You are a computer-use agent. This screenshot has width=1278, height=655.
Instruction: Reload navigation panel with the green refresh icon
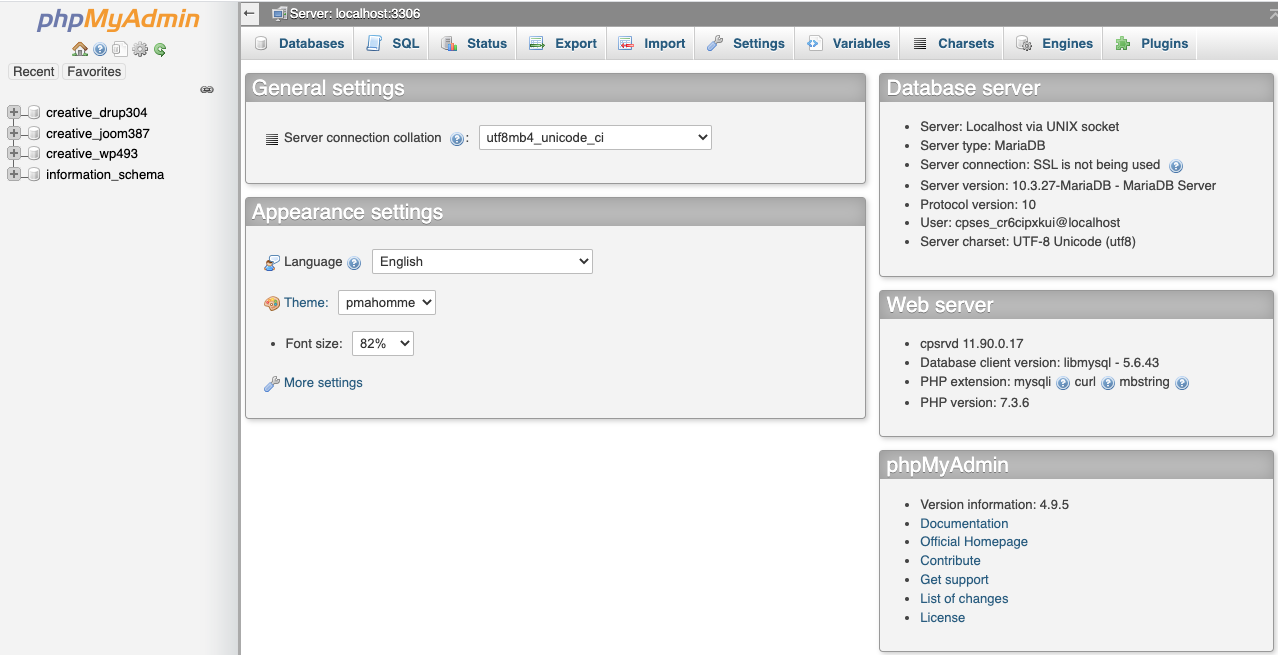(x=160, y=49)
